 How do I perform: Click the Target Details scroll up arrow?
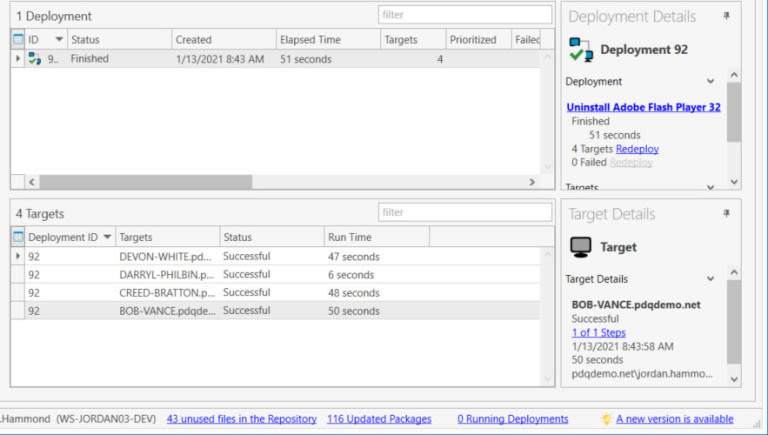[734, 272]
